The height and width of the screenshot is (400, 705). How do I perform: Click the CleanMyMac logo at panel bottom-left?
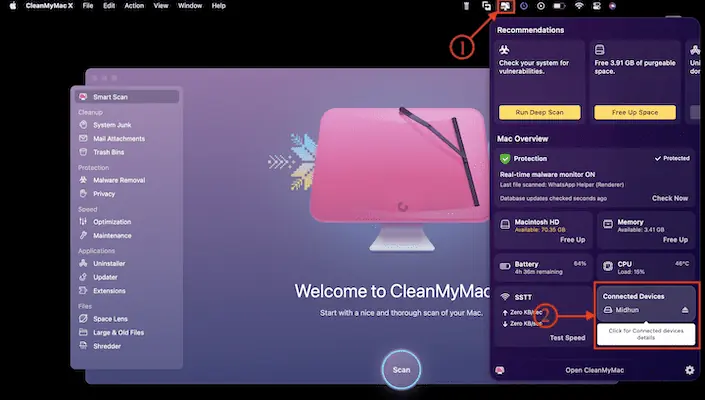[500, 370]
